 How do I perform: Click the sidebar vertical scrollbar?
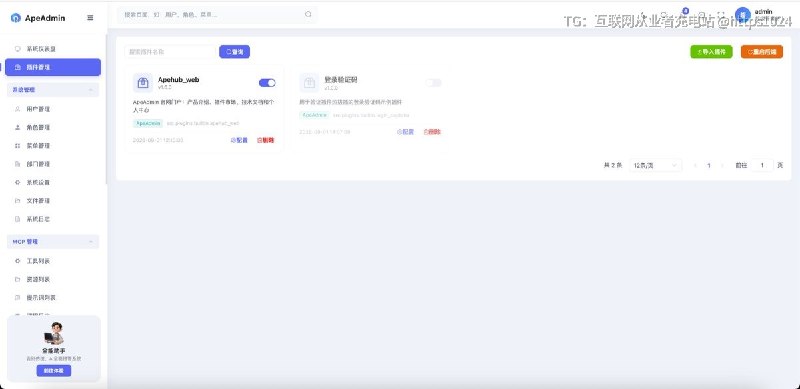(x=106, y=109)
